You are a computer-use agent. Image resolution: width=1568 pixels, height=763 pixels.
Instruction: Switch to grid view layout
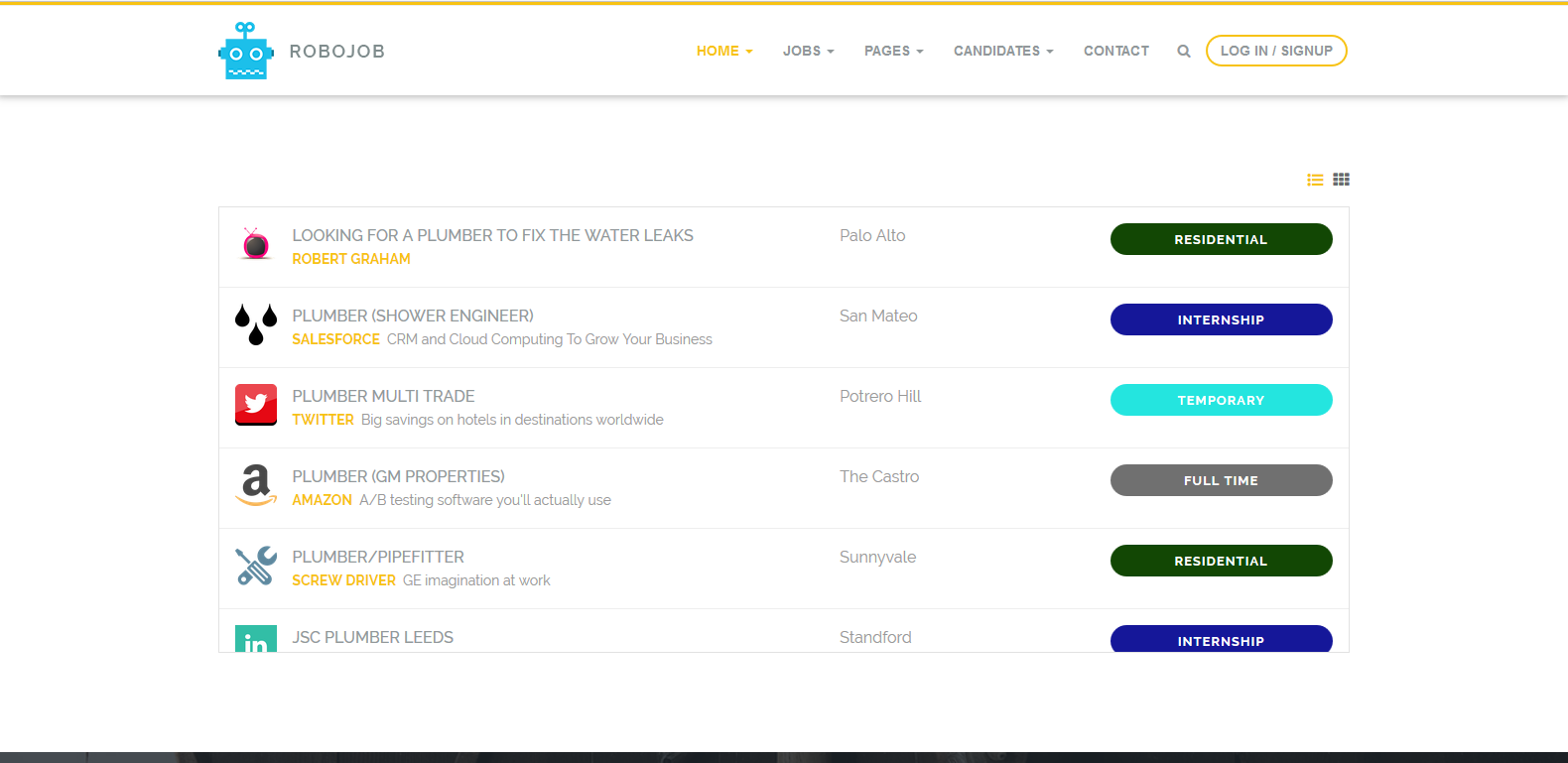1341,180
